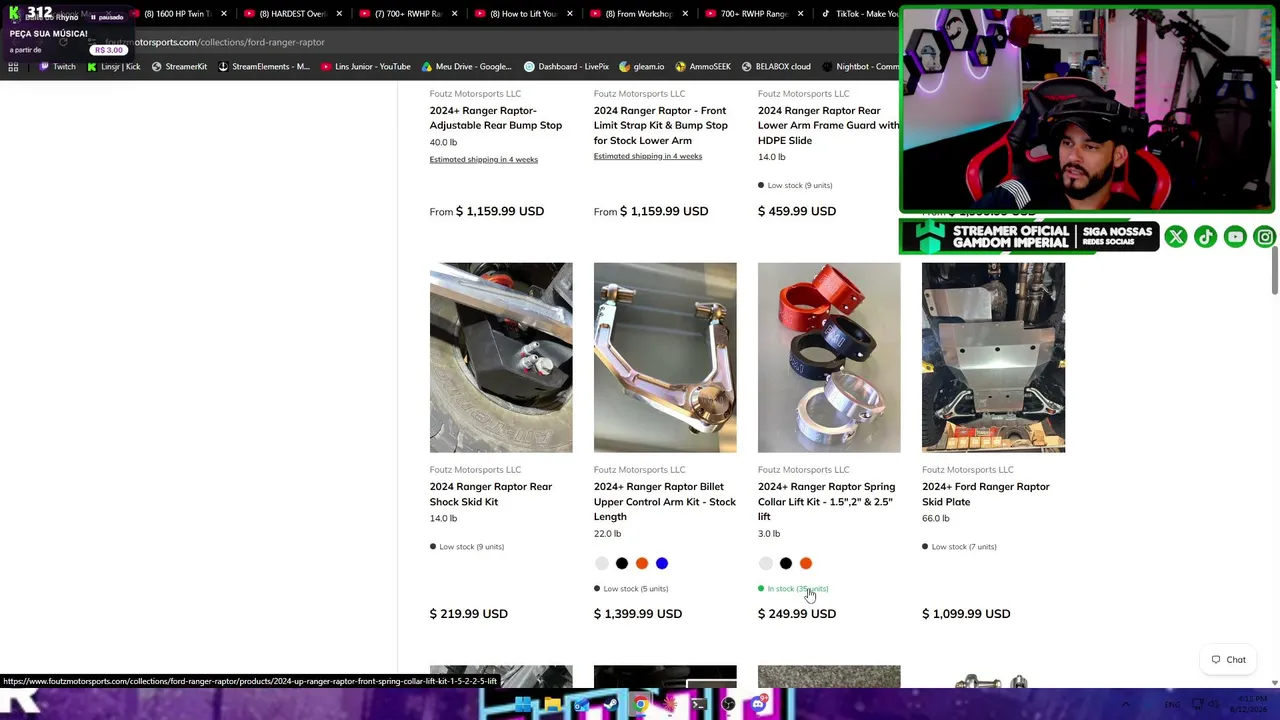Screen dimensions: 1280x720
Task: Select white swatch for Billet Upper Control Arm Kit
Action: point(601,564)
